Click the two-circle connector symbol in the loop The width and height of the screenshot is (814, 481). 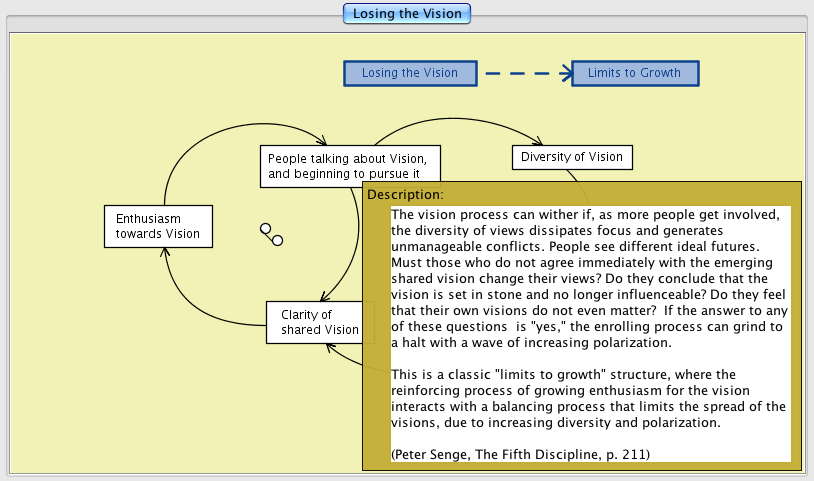[271, 234]
